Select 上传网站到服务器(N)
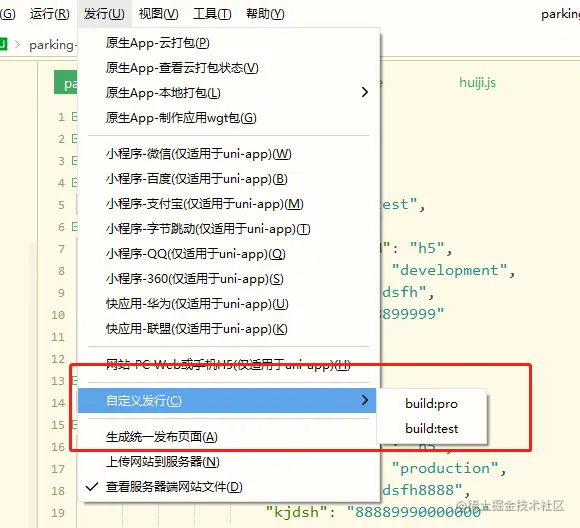Screen dimensions: 580x528 pyautogui.click(x=229, y=462)
